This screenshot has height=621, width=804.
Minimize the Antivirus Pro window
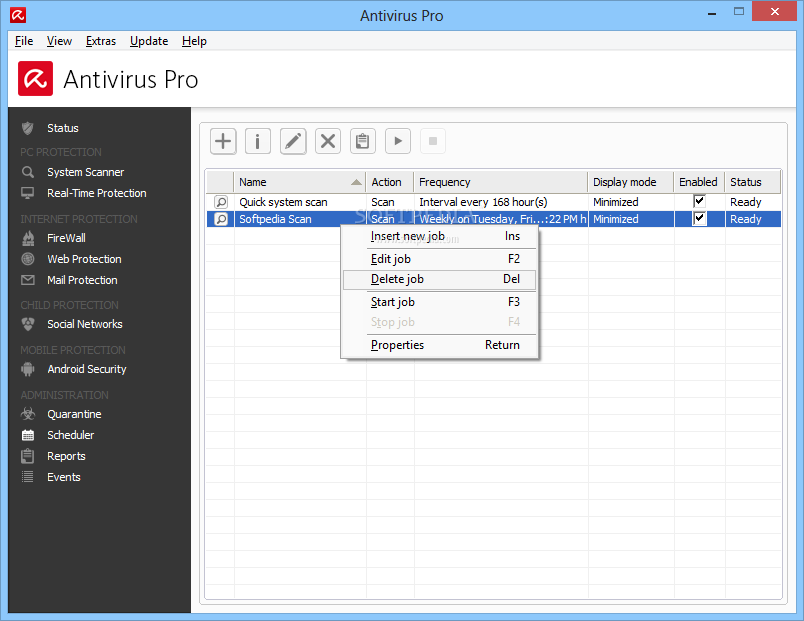712,12
